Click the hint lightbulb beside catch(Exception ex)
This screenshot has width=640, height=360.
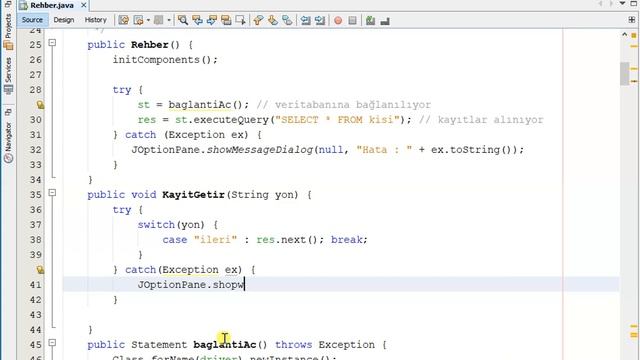40,270
